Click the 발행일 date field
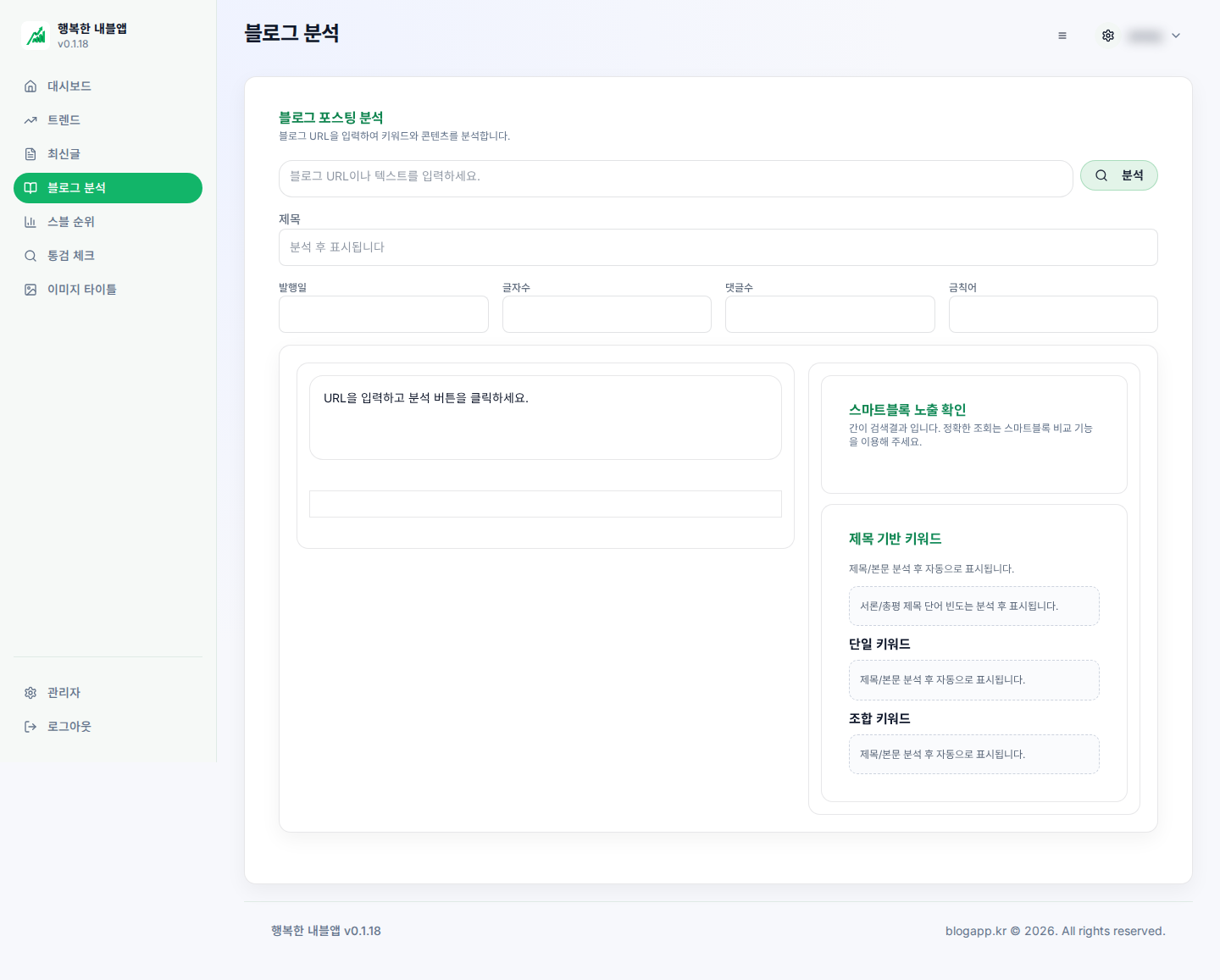Screen dimensions: 1220x980 click(x=383, y=314)
